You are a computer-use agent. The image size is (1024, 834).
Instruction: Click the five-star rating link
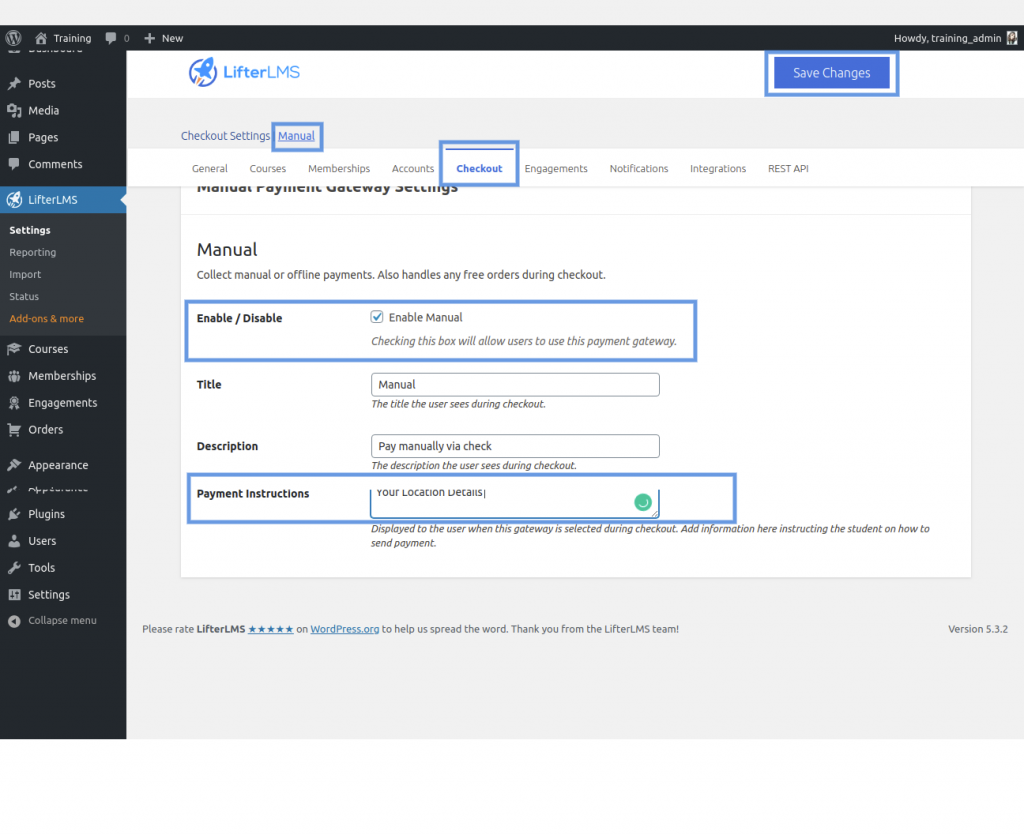point(270,629)
